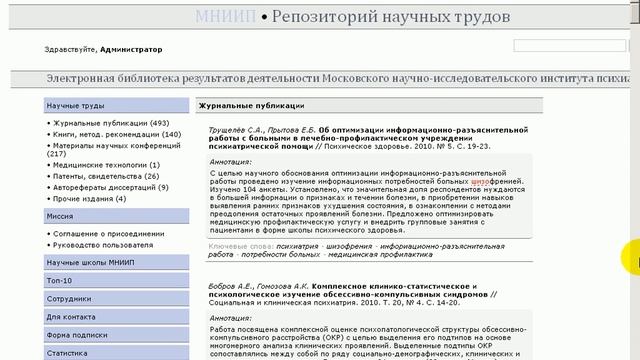Open Сотрудники menu item
Screen dimensions: 640x360
point(116,298)
